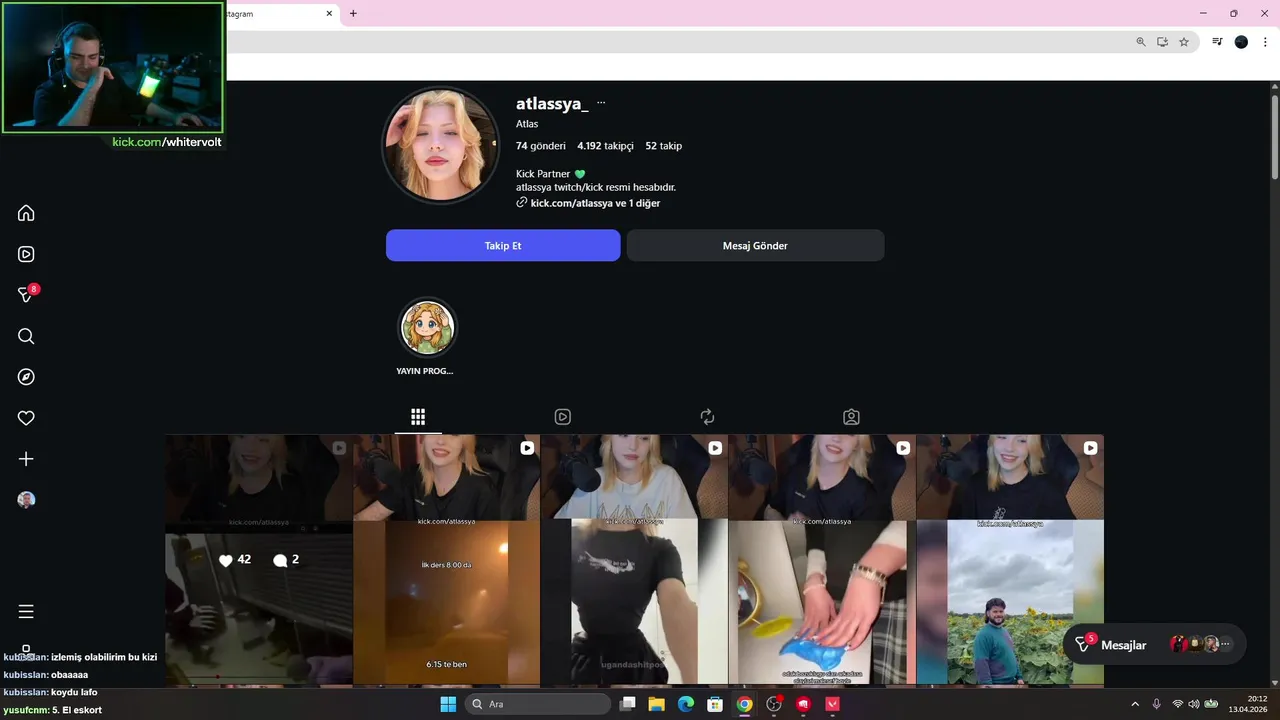Click the Mesaj Gönder button
The image size is (1280, 720).
[x=755, y=246]
